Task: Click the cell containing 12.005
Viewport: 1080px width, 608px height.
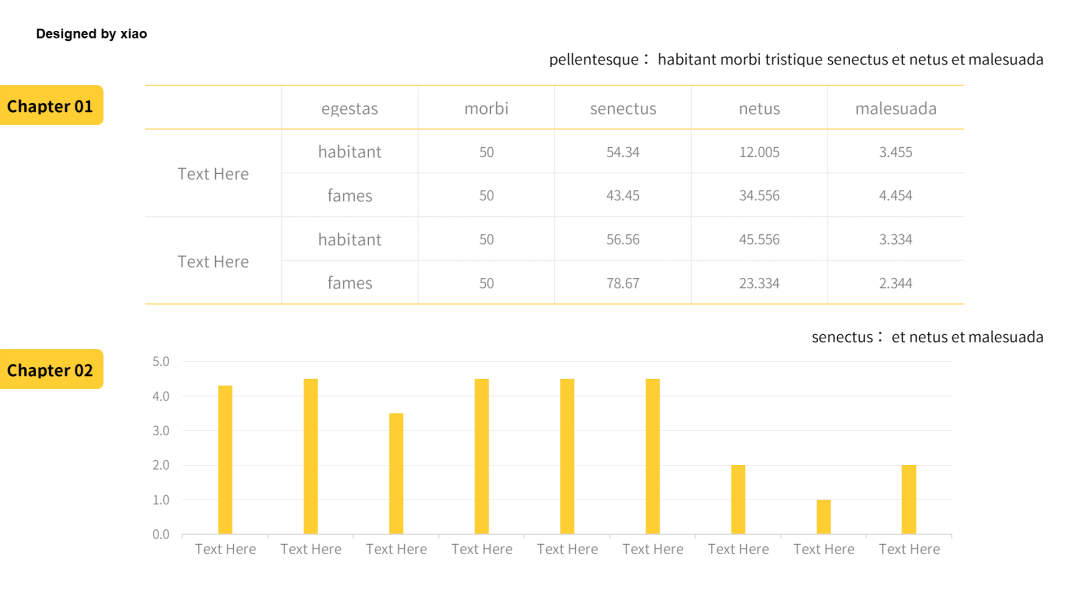Action: pos(759,151)
